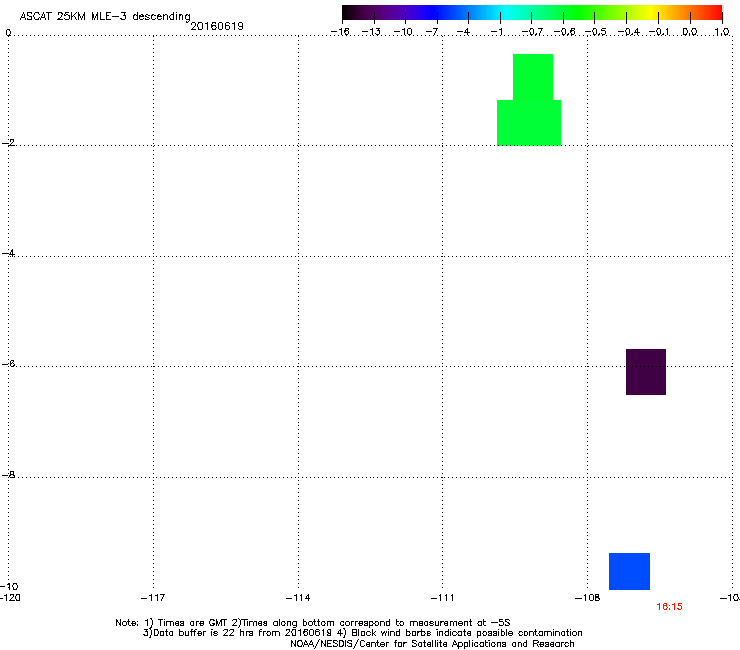Image resolution: width=740 pixels, height=650 pixels.
Task: Click the color scale label -0.7
Action: coord(532,32)
